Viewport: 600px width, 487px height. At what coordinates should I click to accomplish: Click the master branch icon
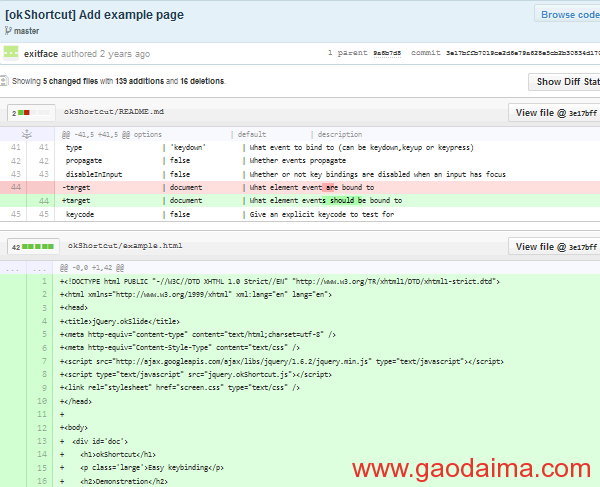click(8, 31)
